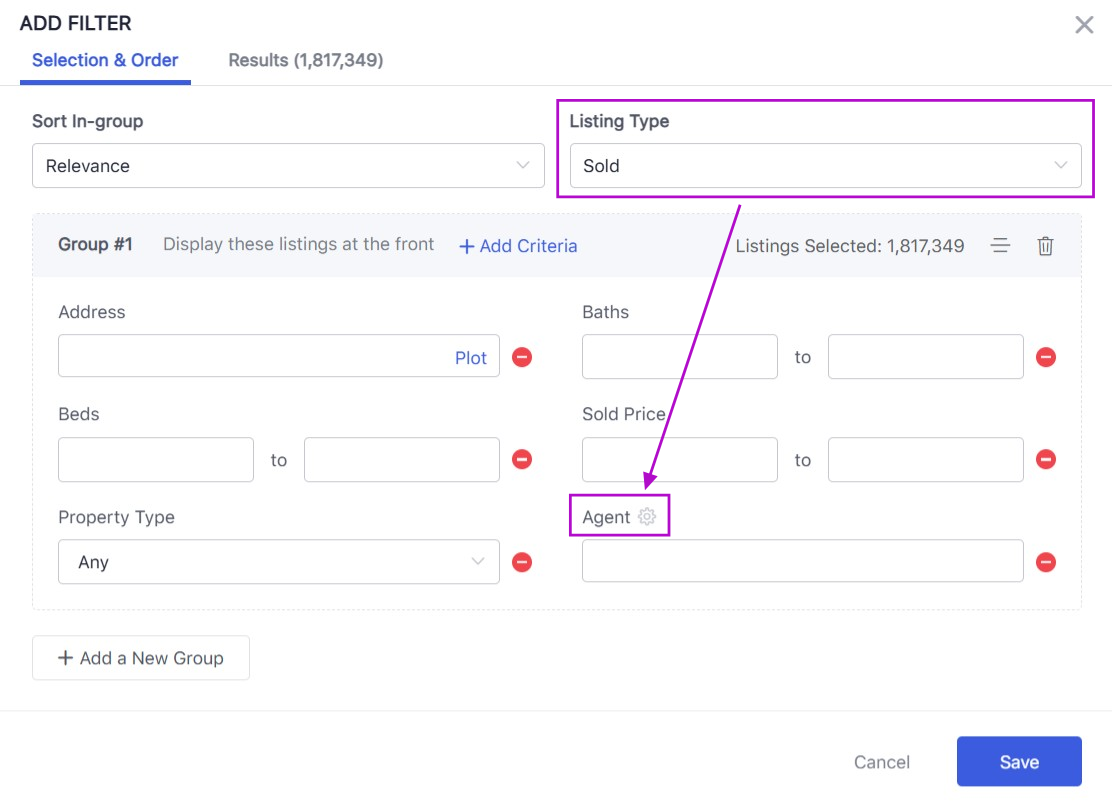Expand the Listing Type dropdown
Image resolution: width=1112 pixels, height=806 pixels.
(825, 166)
